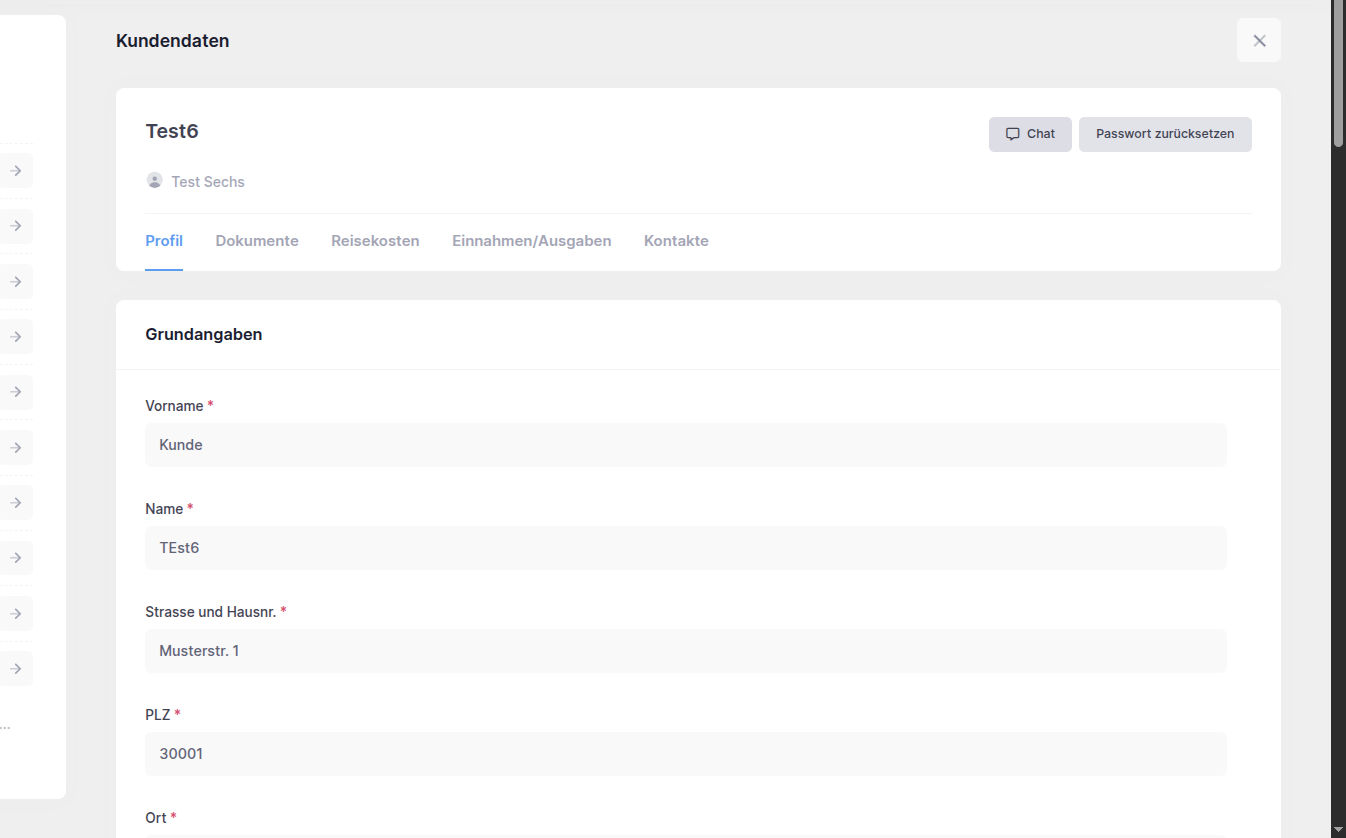Click the avatar icon beside Test Sechs
The width and height of the screenshot is (1346, 838).
click(x=154, y=180)
